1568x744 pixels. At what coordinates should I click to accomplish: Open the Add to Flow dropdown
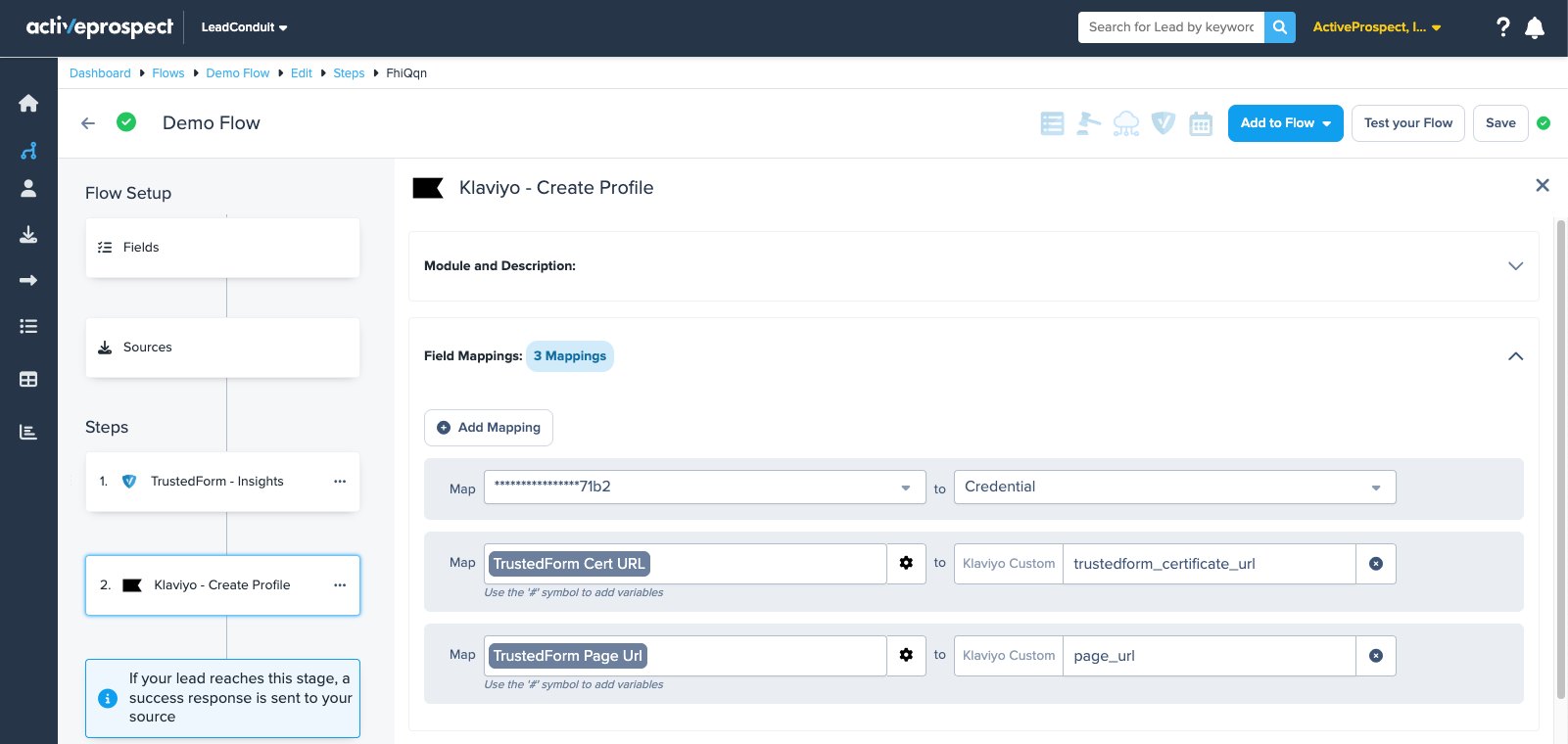(1286, 123)
